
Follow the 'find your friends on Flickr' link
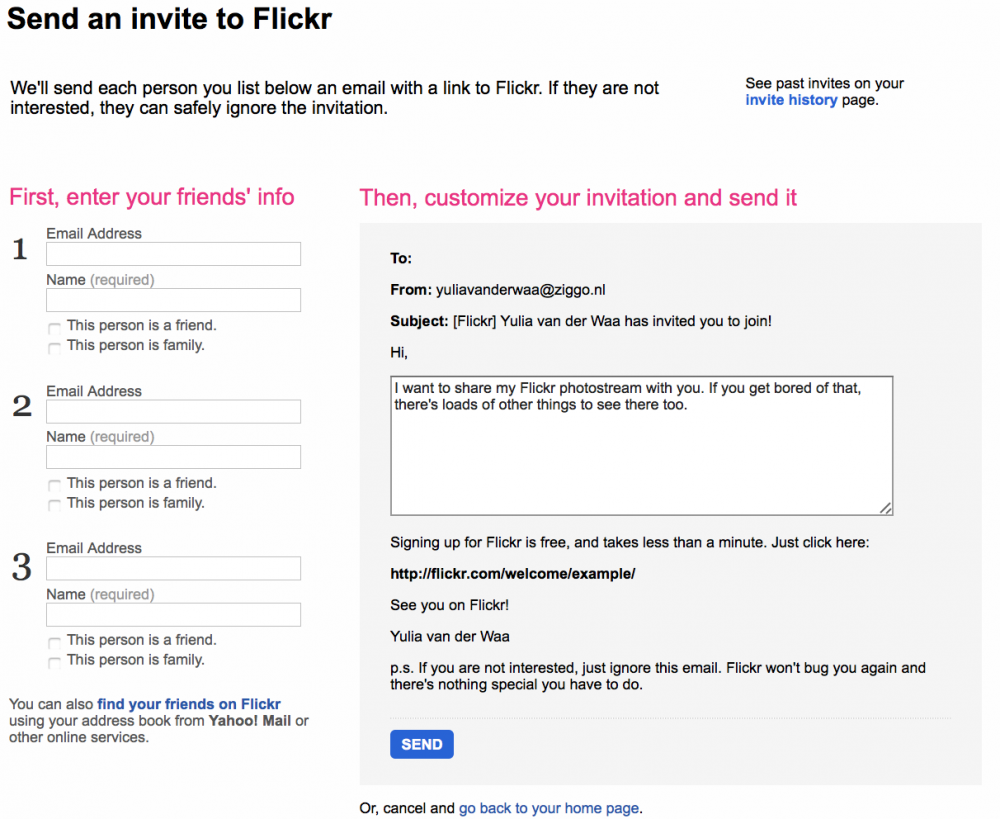(x=189, y=704)
